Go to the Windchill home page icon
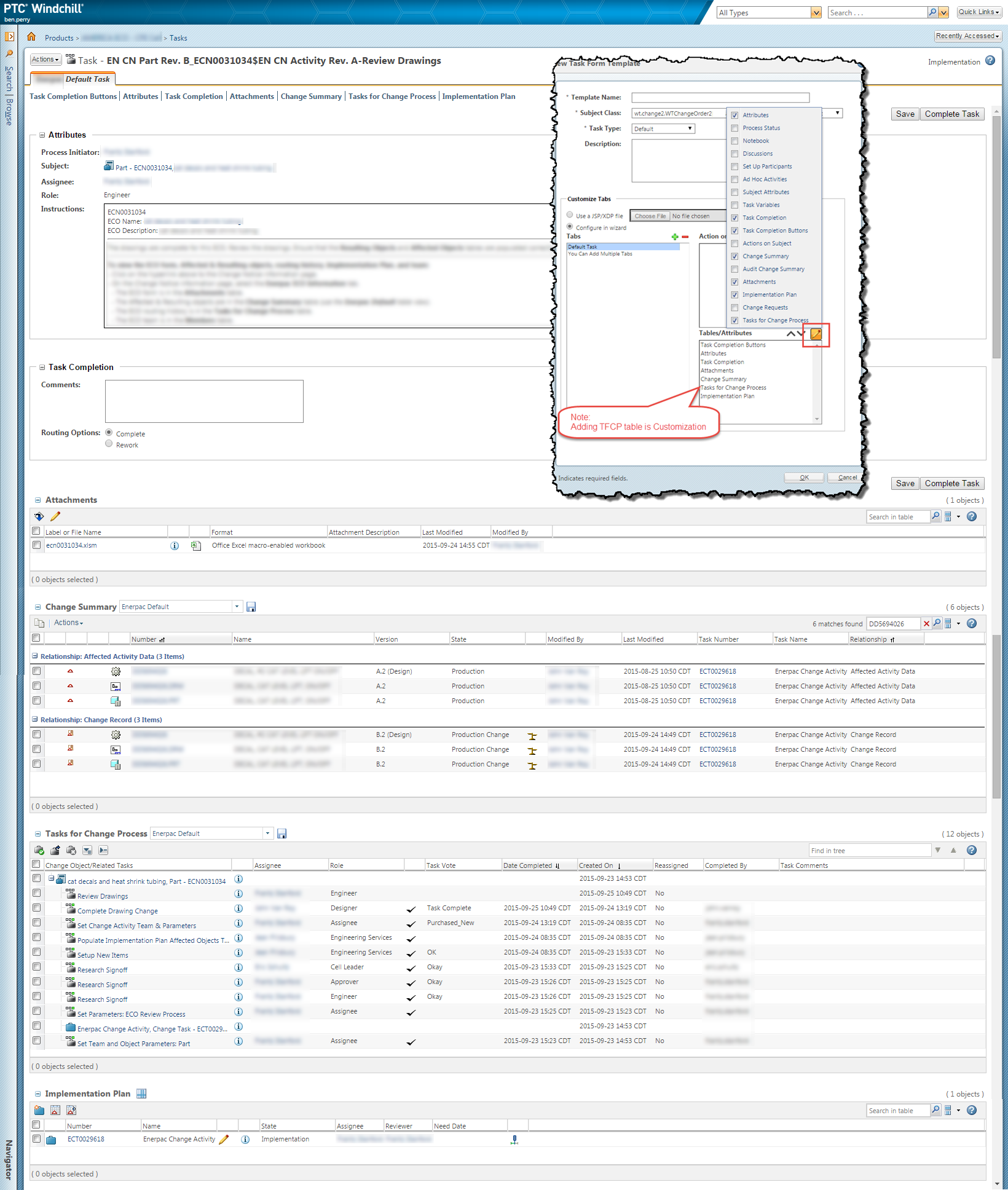This screenshot has width=1008, height=1190. [x=31, y=37]
